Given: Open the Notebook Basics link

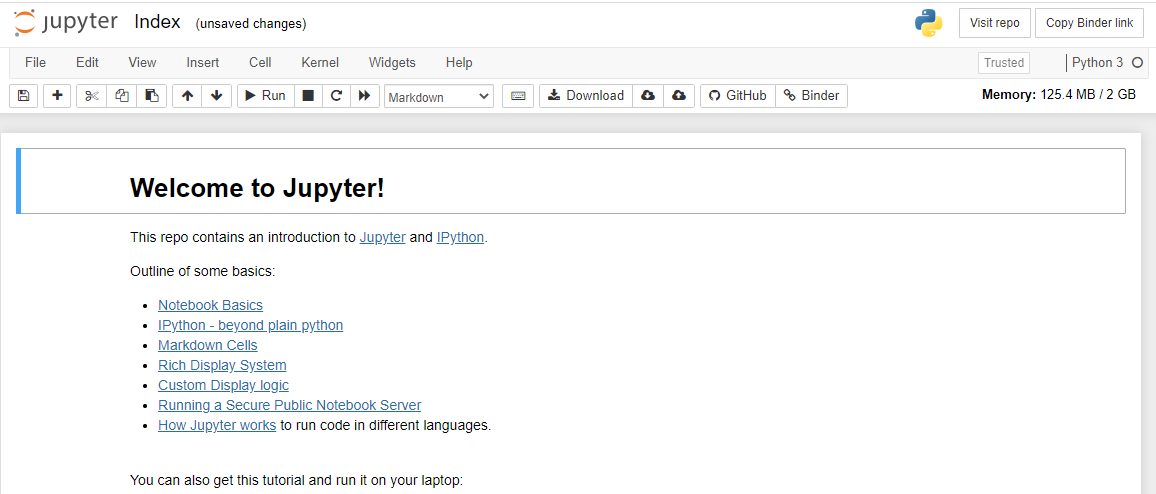Looking at the screenshot, I should 210,305.
